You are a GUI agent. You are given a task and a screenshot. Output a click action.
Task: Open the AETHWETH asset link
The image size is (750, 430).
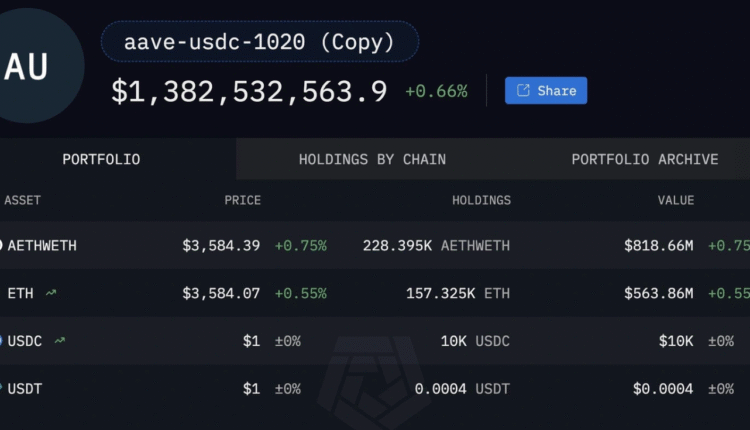42,245
